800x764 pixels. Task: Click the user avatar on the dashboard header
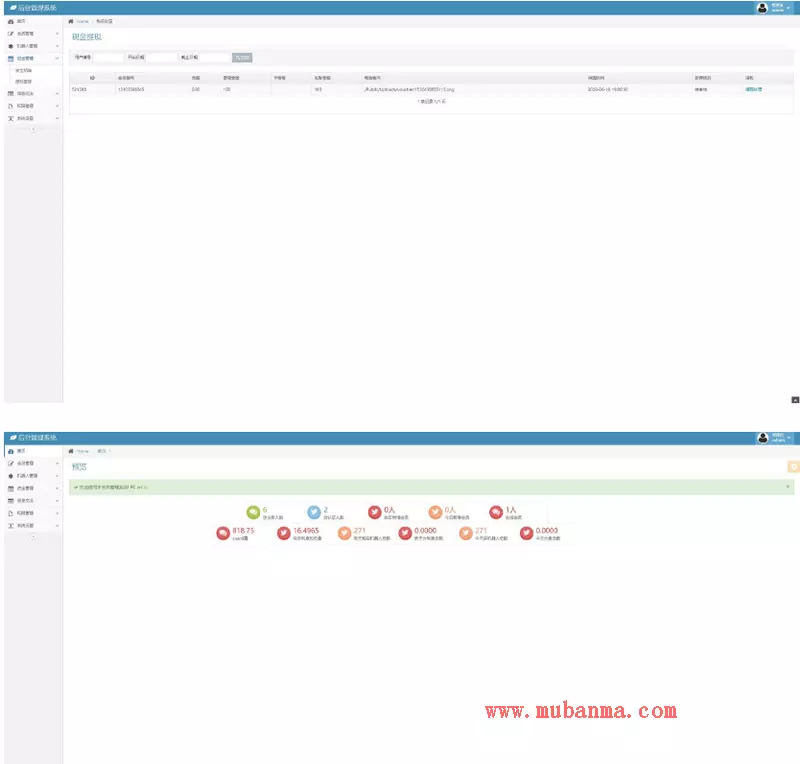tap(763, 438)
